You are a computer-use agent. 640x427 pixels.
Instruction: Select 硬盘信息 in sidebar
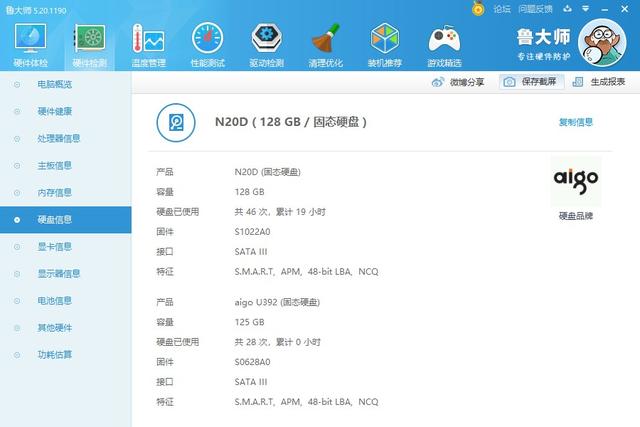66,220
